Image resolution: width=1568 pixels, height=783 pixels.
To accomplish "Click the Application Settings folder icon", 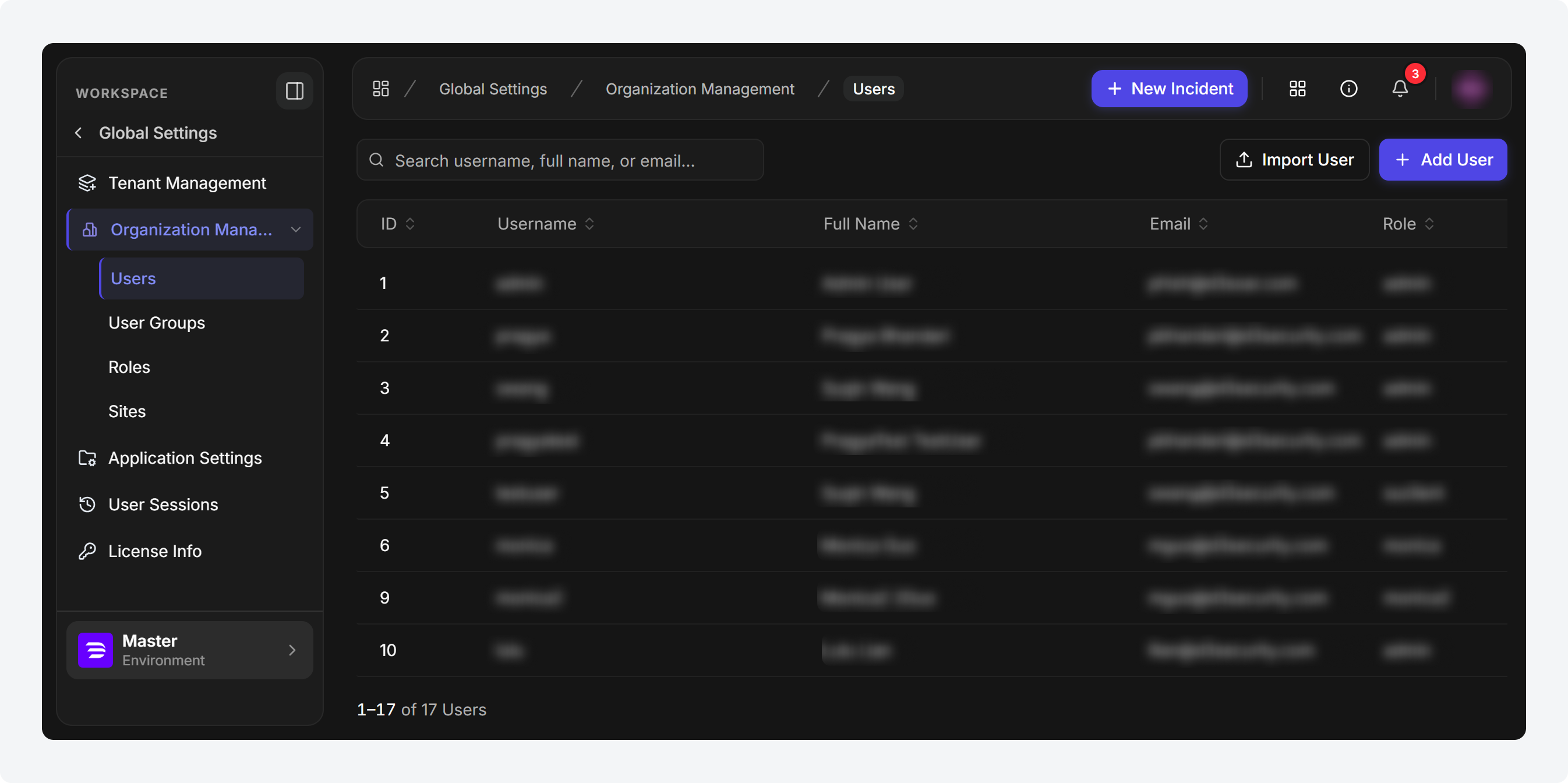I will click(87, 458).
